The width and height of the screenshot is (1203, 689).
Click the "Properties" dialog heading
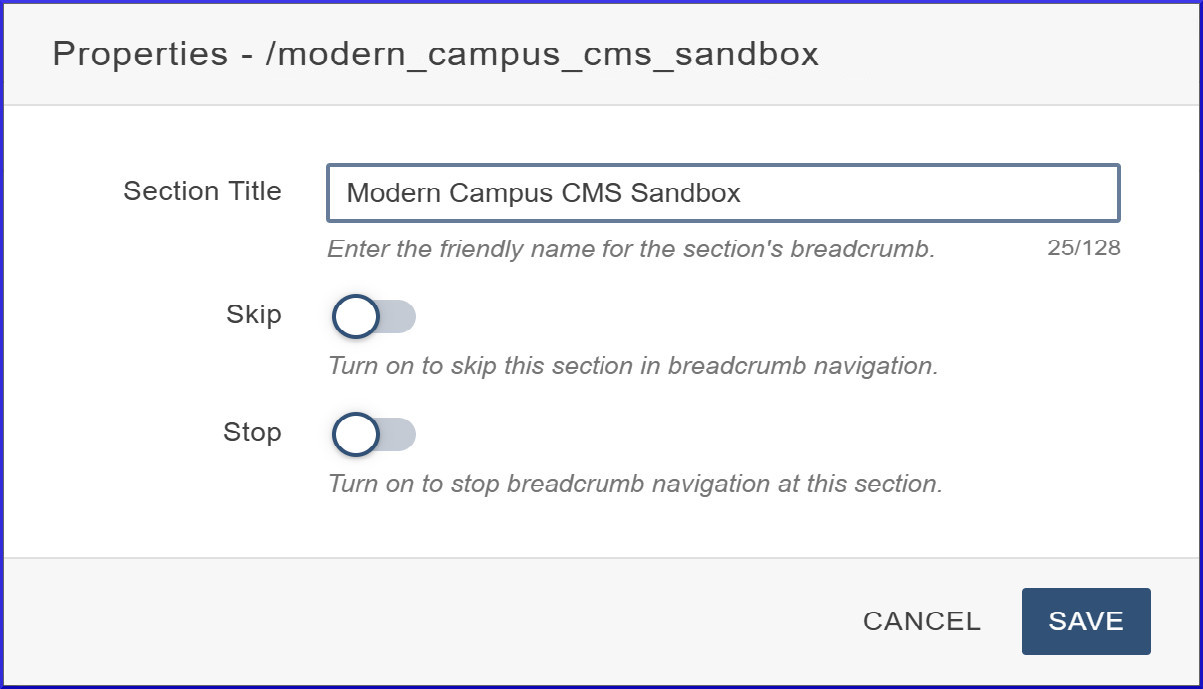(140, 54)
